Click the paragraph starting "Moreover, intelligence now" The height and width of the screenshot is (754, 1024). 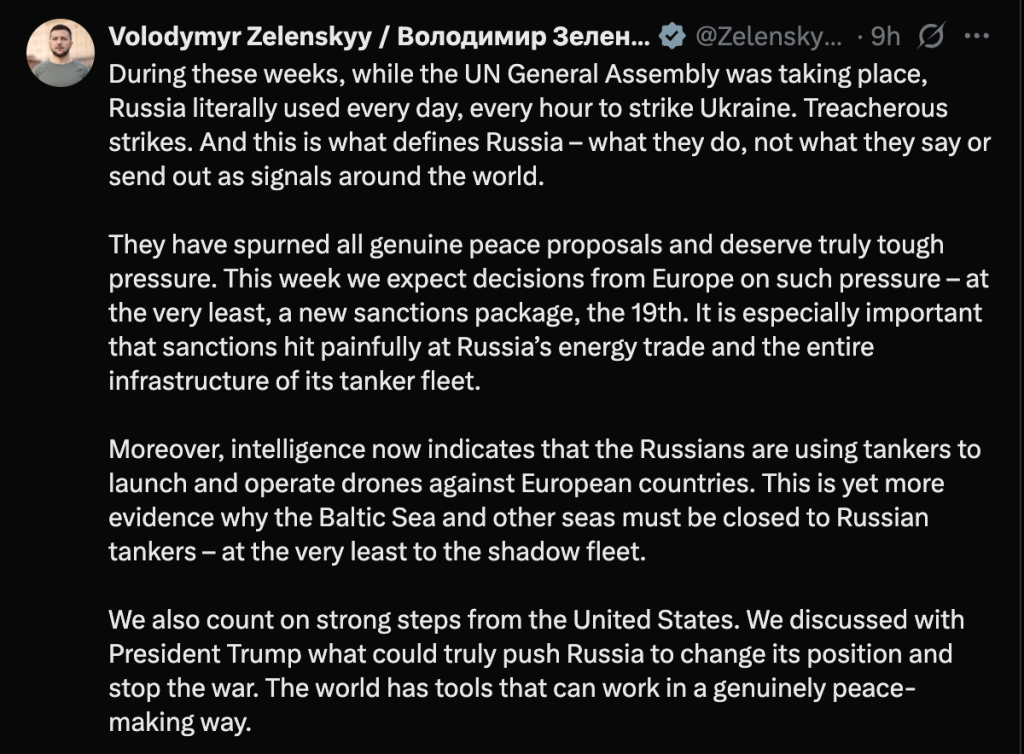pos(545,500)
